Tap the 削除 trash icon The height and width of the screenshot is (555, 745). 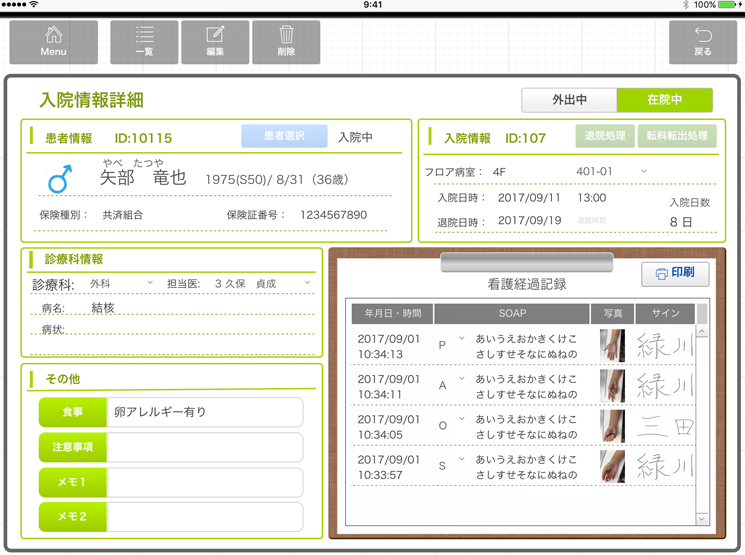tap(286, 42)
